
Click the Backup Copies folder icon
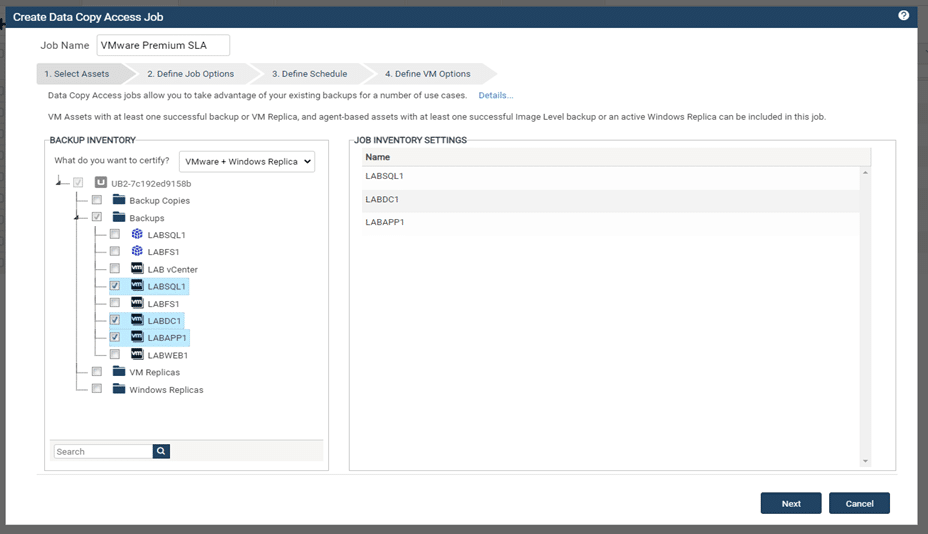(x=119, y=200)
